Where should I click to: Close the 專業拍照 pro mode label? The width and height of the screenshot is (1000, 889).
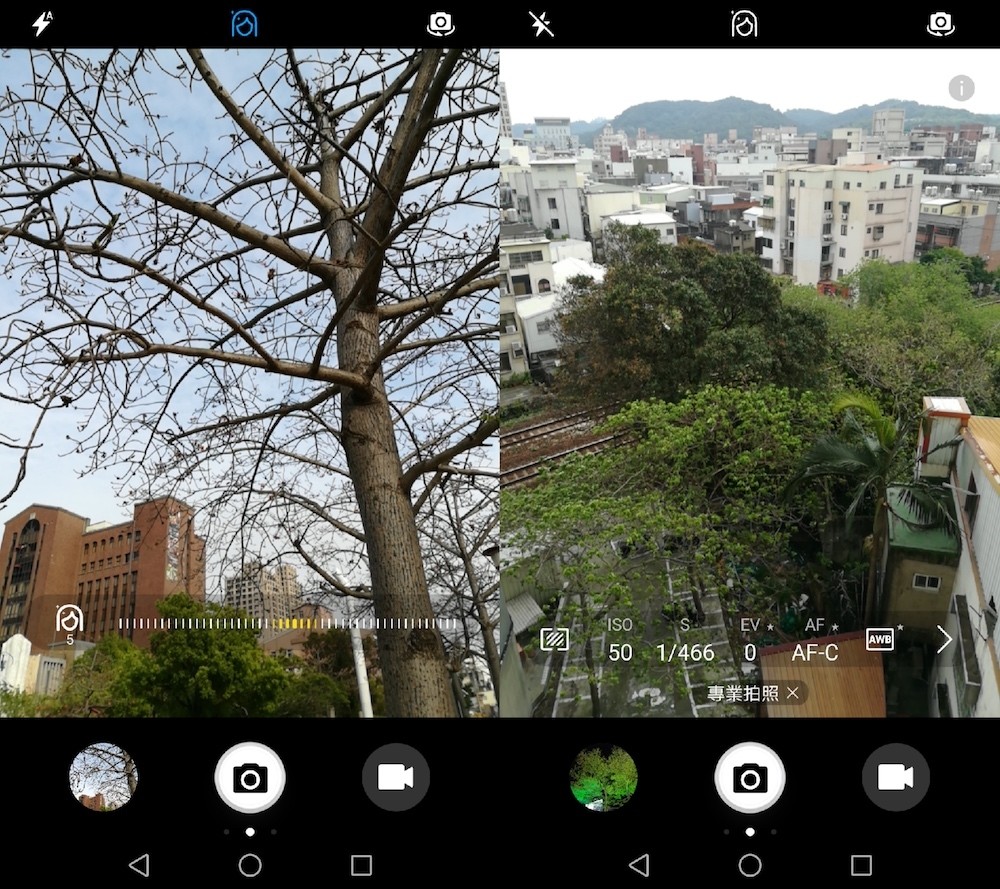793,693
